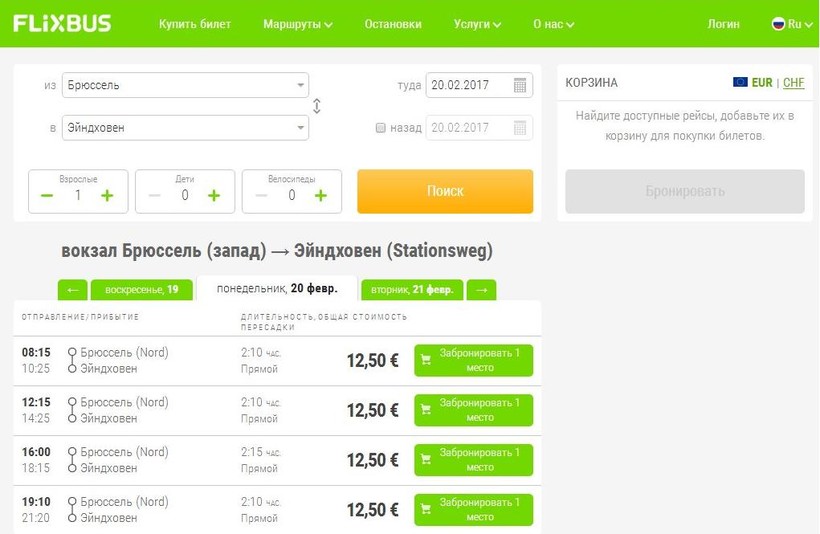Go to next dates with right arrow
Screen dimensions: 820x534
click(481, 290)
